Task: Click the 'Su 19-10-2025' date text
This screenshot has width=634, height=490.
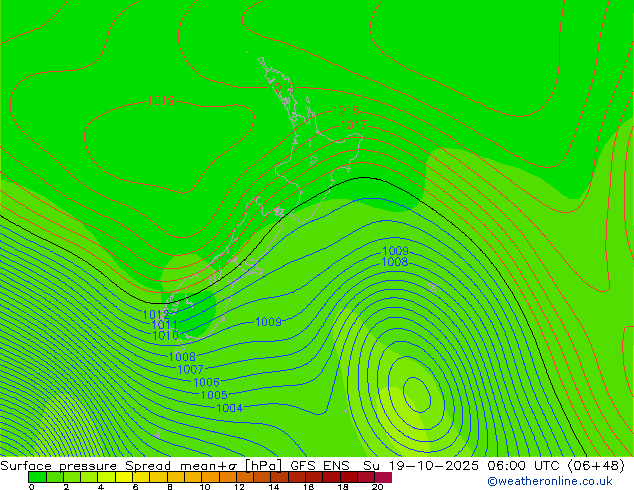Action: (x=421, y=466)
